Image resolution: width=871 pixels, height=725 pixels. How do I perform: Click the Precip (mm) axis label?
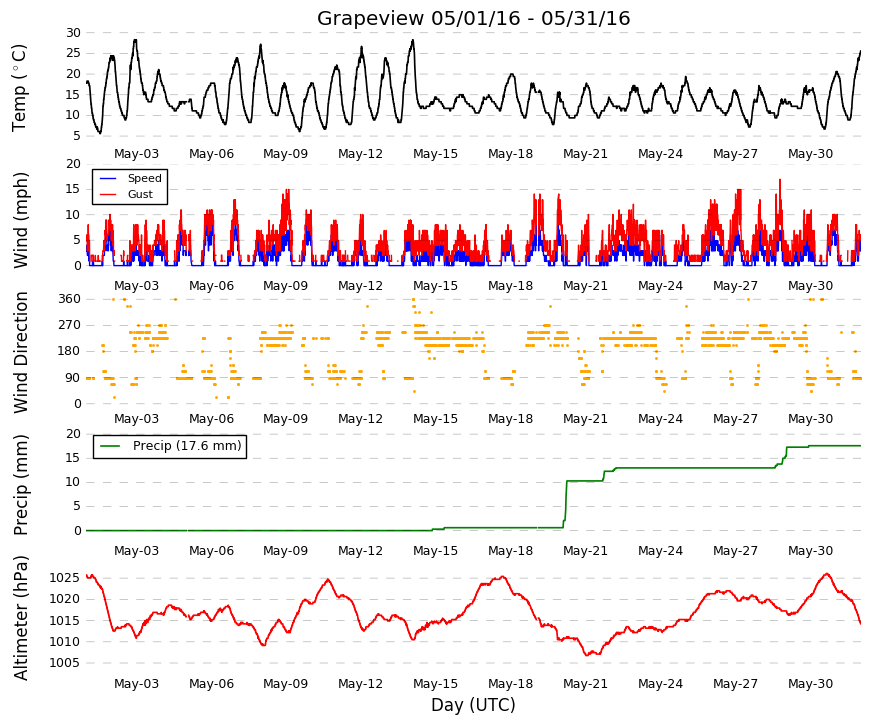click(x=21, y=484)
